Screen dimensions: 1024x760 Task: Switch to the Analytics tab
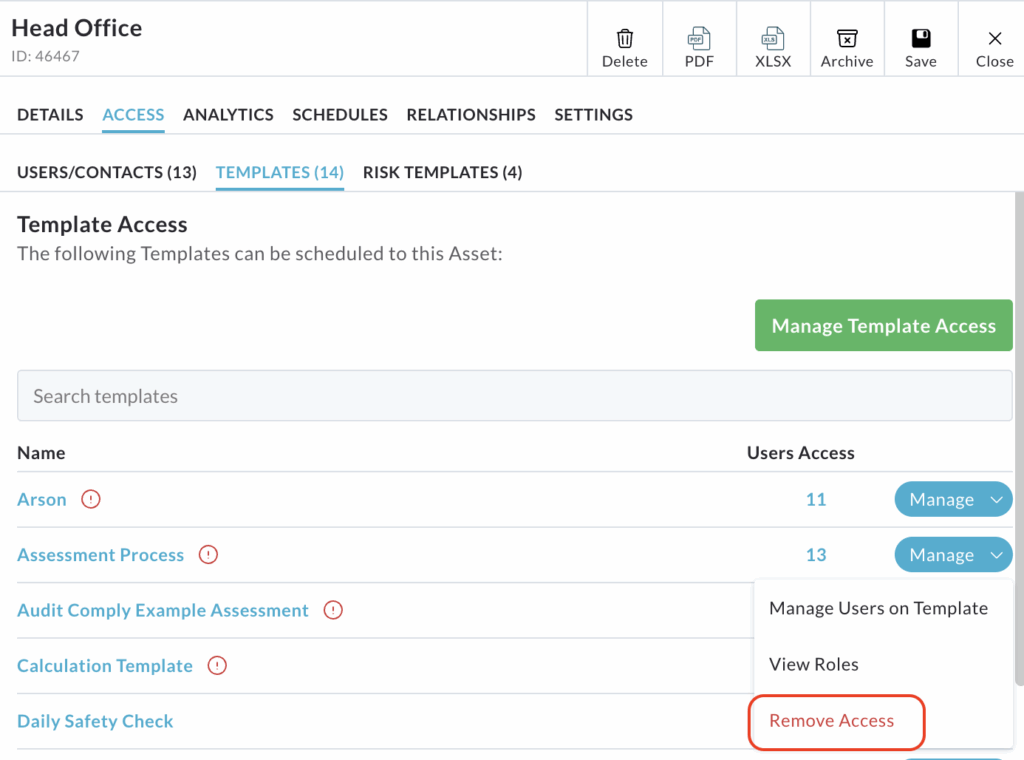228,115
